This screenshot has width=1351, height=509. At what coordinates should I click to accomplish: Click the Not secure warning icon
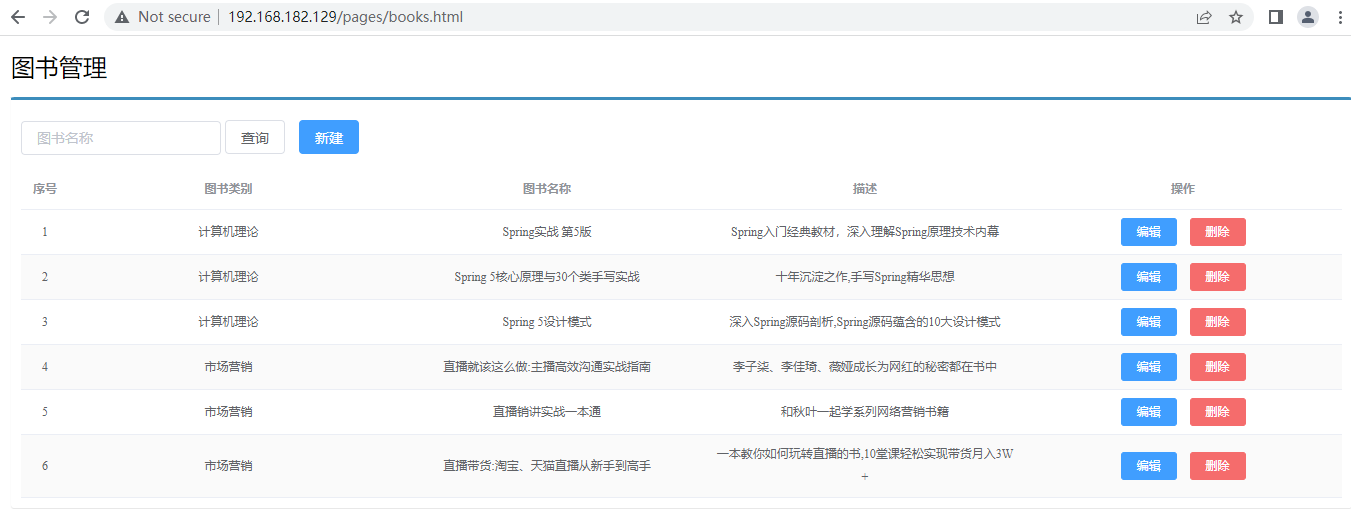tap(122, 17)
